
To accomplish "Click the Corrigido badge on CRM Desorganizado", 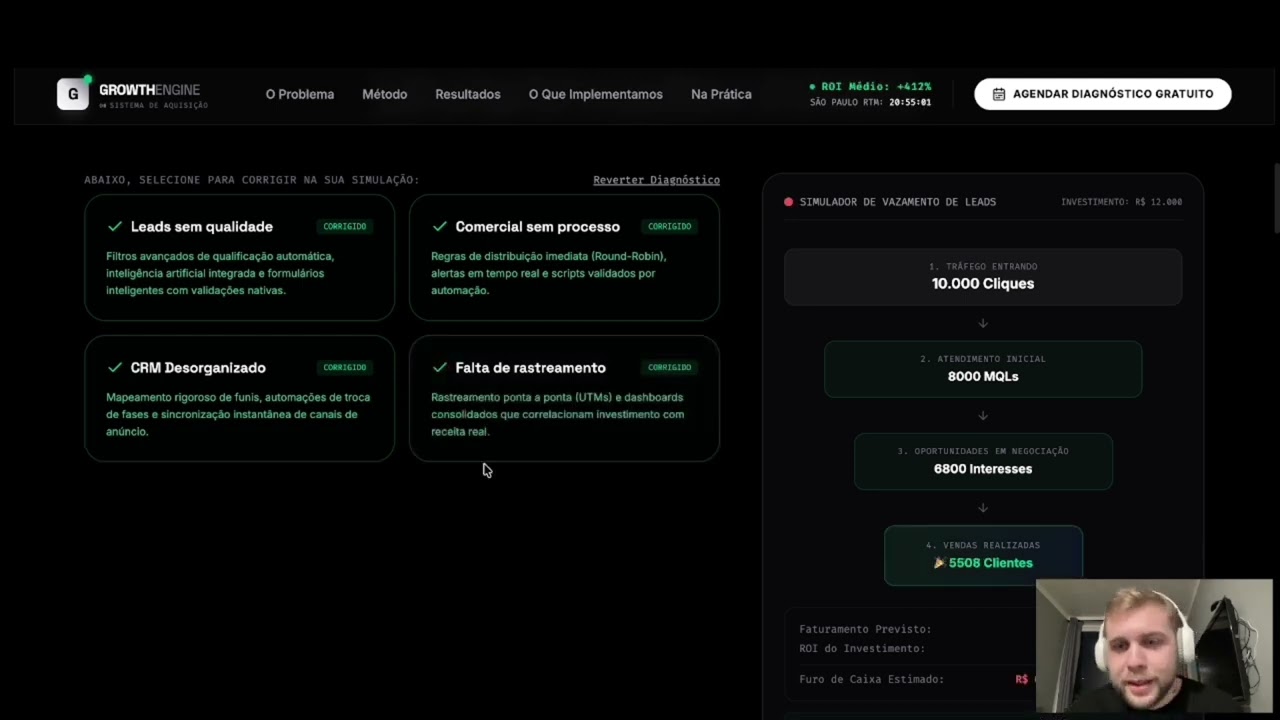I will [345, 368].
